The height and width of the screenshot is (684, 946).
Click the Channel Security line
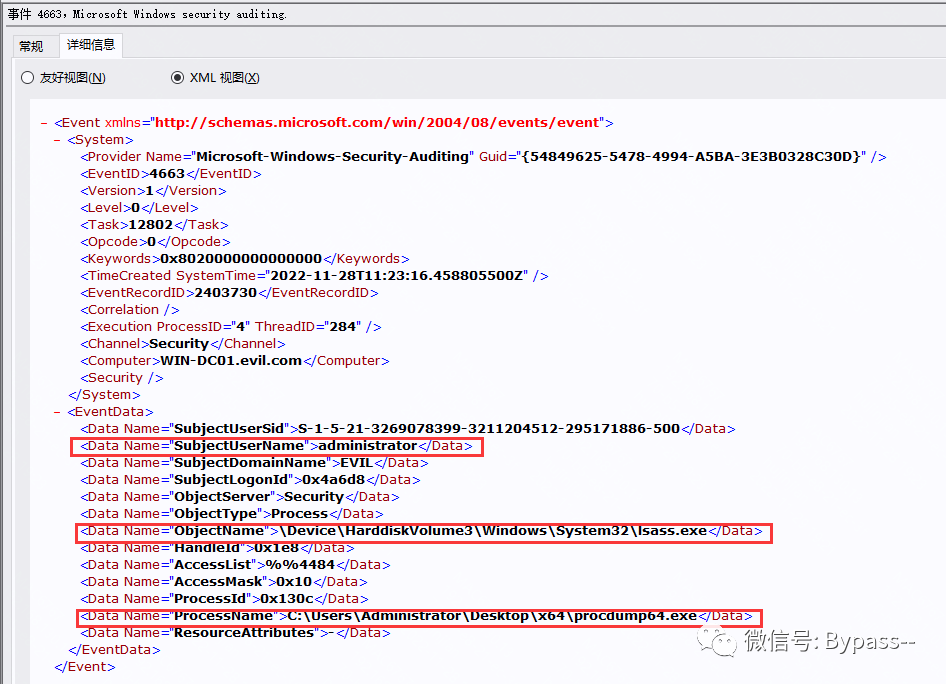coord(183,344)
